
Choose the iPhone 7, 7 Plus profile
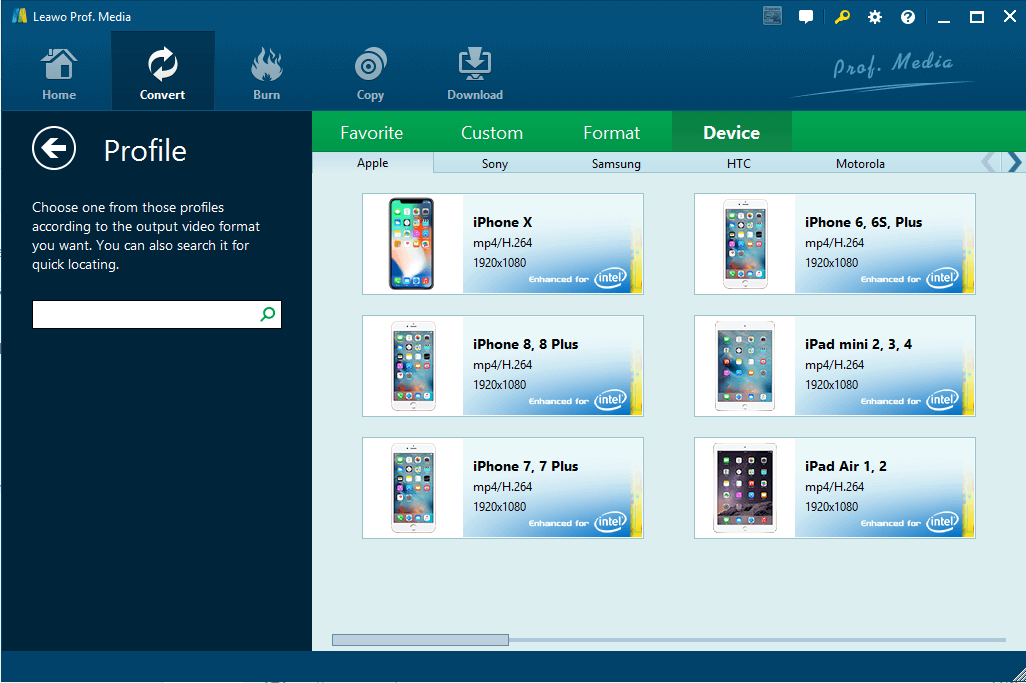(x=503, y=488)
